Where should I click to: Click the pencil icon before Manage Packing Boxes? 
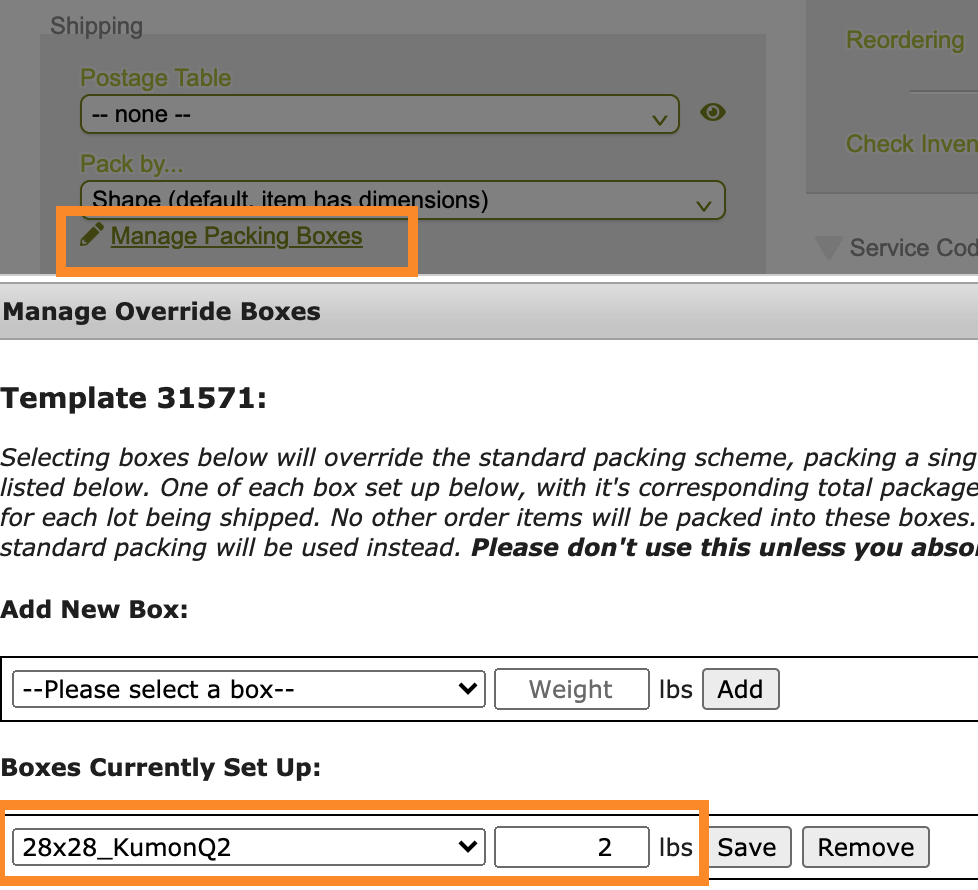(x=92, y=235)
